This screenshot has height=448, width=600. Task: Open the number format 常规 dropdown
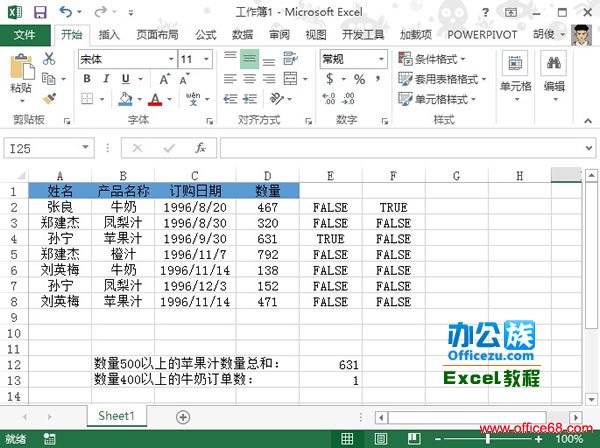point(382,59)
